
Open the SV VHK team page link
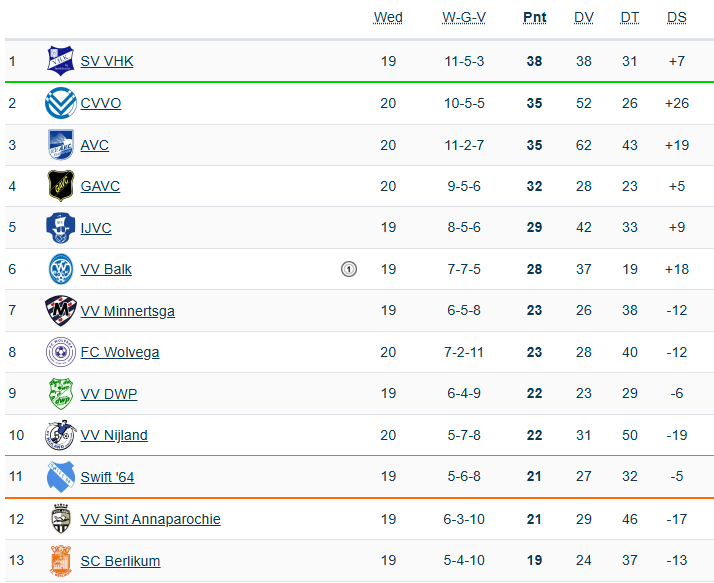[107, 61]
